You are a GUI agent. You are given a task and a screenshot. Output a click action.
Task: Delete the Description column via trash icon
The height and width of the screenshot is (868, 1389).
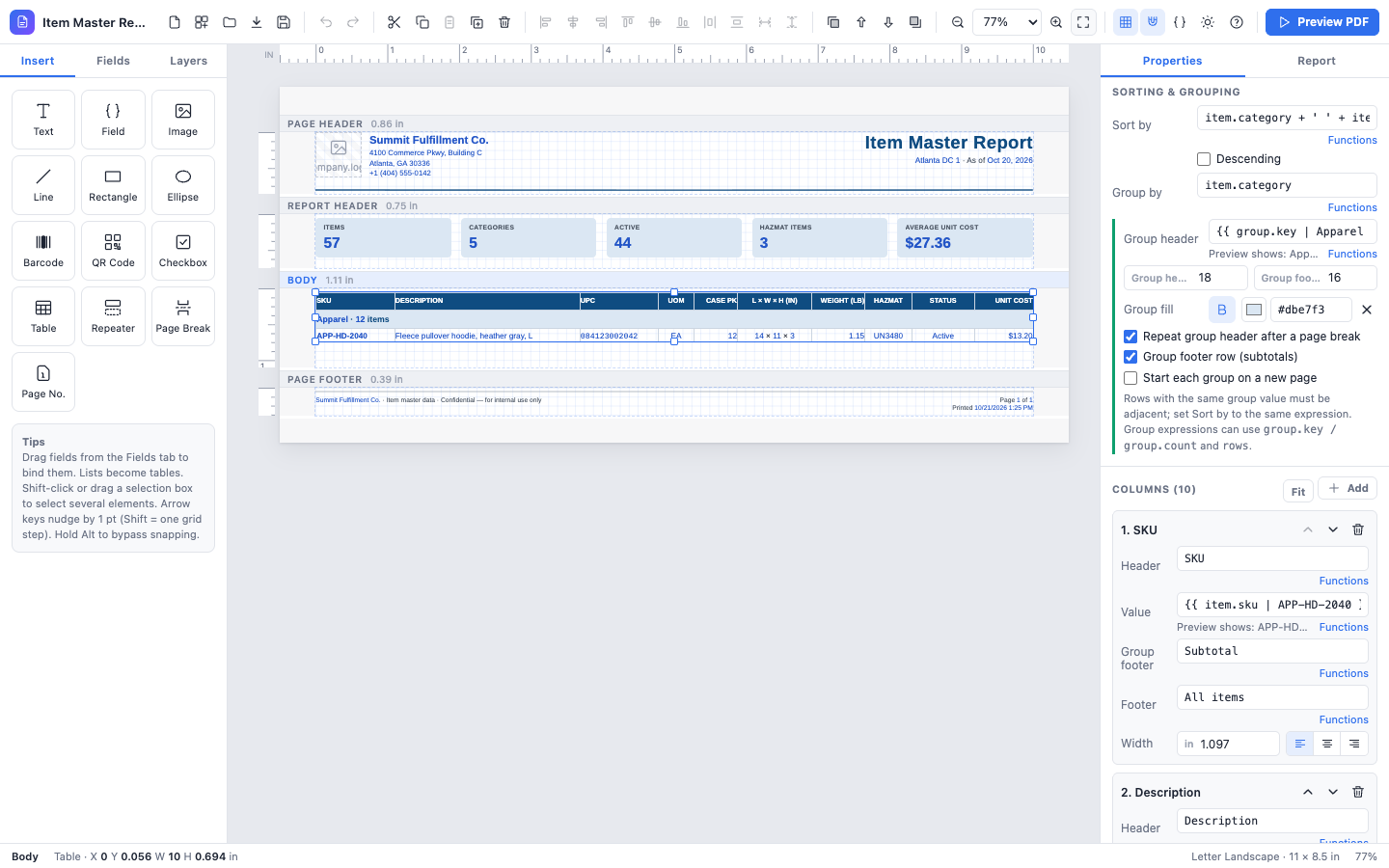click(x=1358, y=792)
